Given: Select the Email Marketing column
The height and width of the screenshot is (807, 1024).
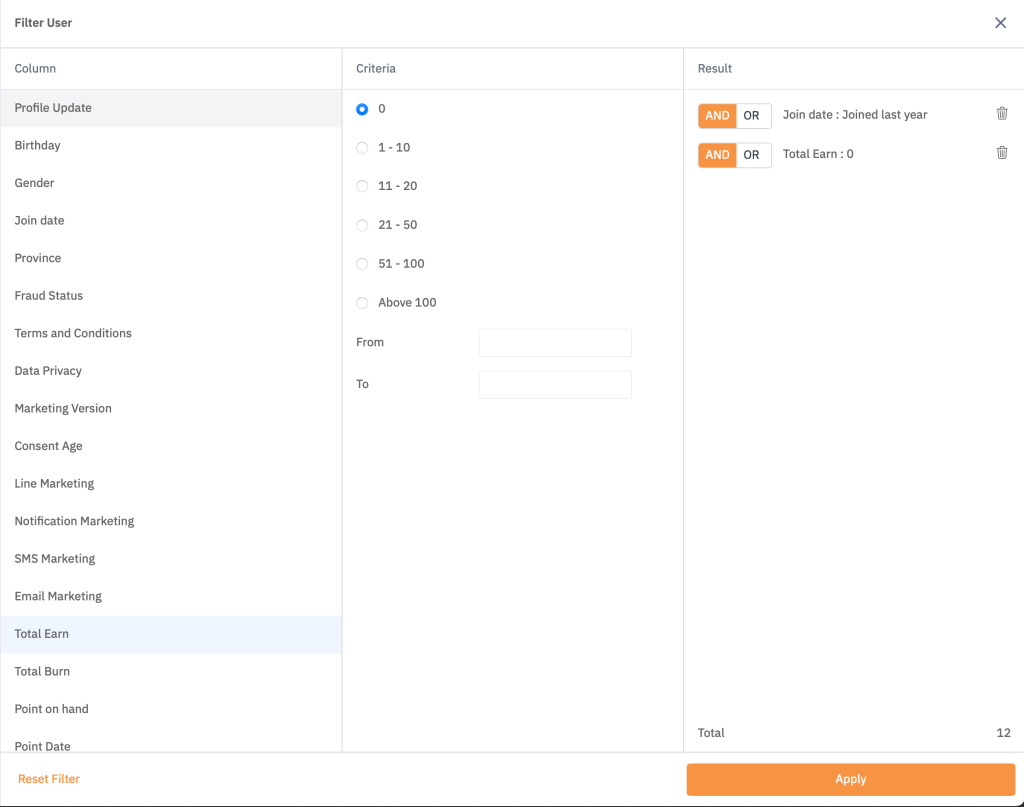Looking at the screenshot, I should click(x=58, y=597).
